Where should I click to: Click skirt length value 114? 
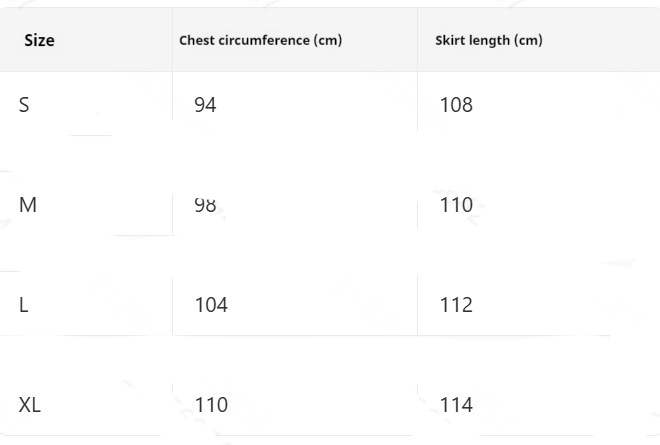[x=456, y=405]
